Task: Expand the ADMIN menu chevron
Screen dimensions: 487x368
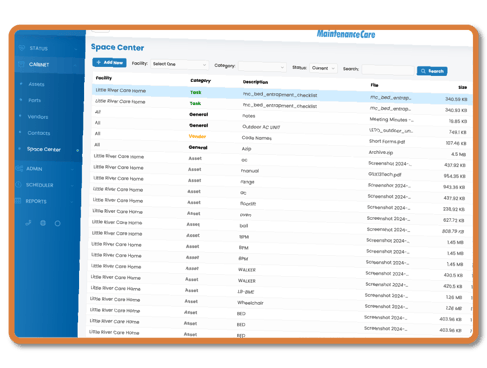Action: click(72, 169)
